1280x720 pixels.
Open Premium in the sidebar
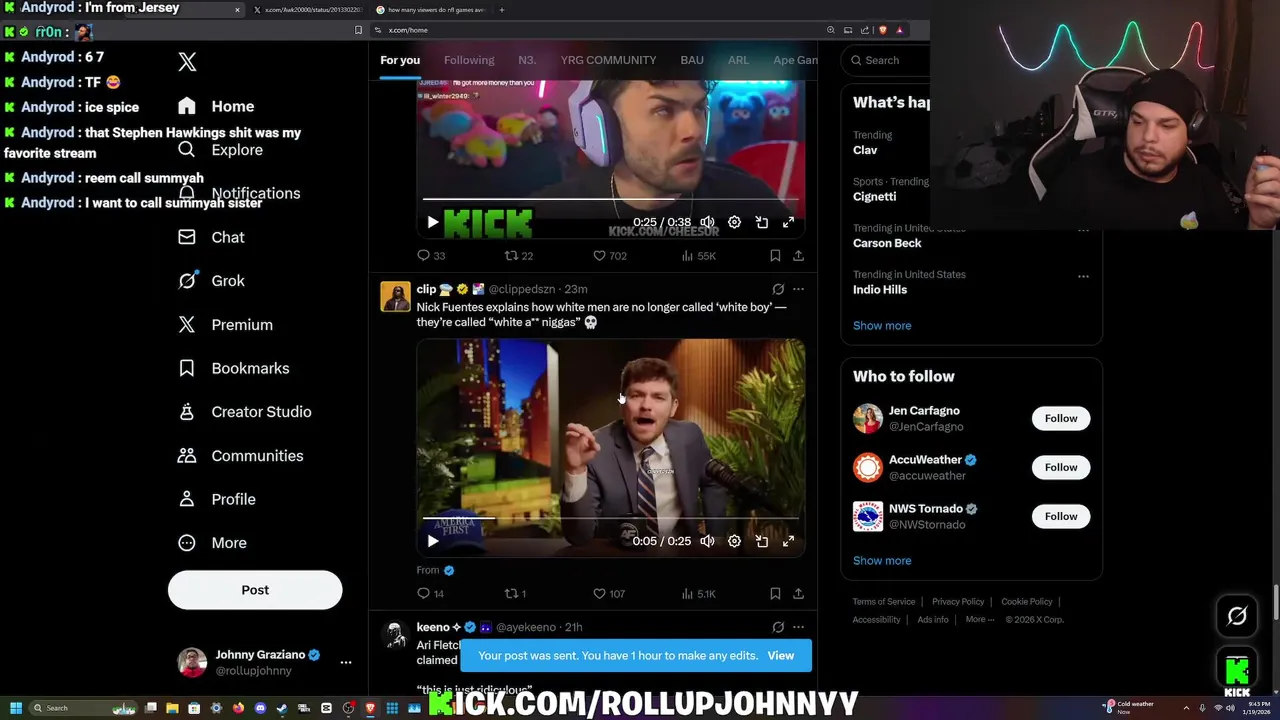click(225, 325)
